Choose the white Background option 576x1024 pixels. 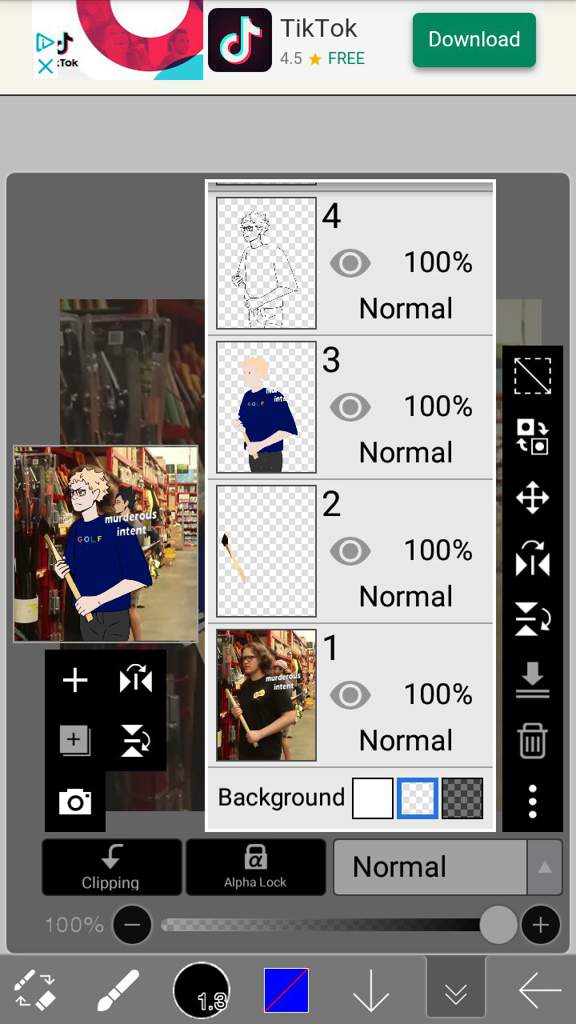click(373, 798)
